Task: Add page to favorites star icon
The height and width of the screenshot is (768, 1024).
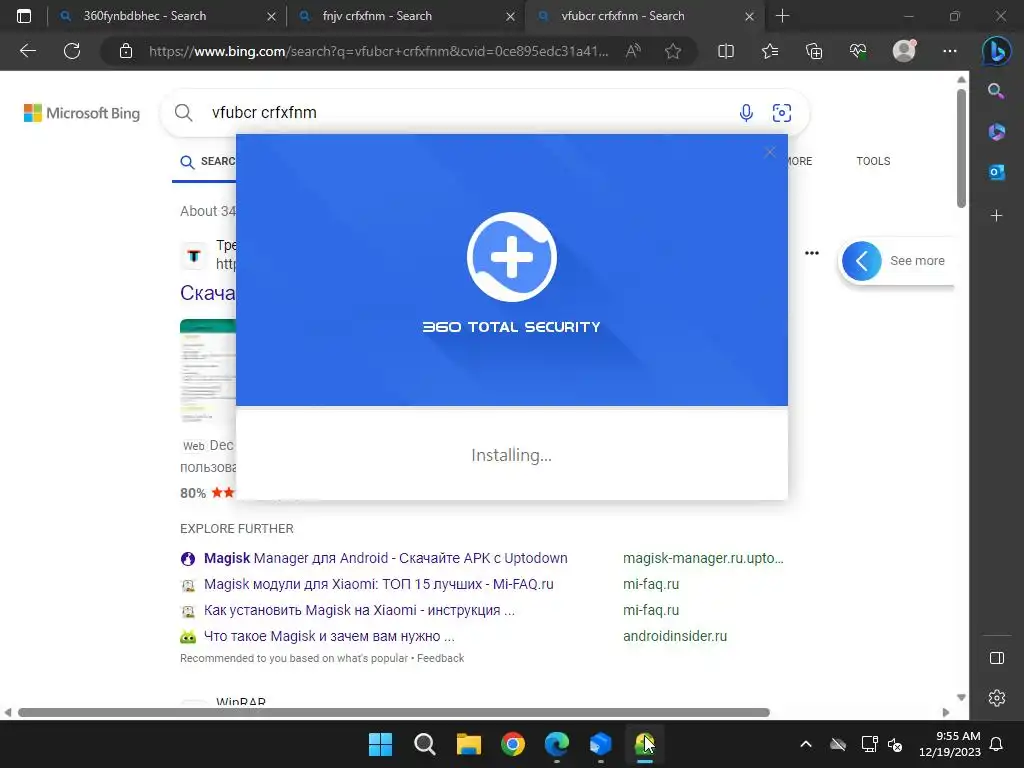Action: (673, 51)
